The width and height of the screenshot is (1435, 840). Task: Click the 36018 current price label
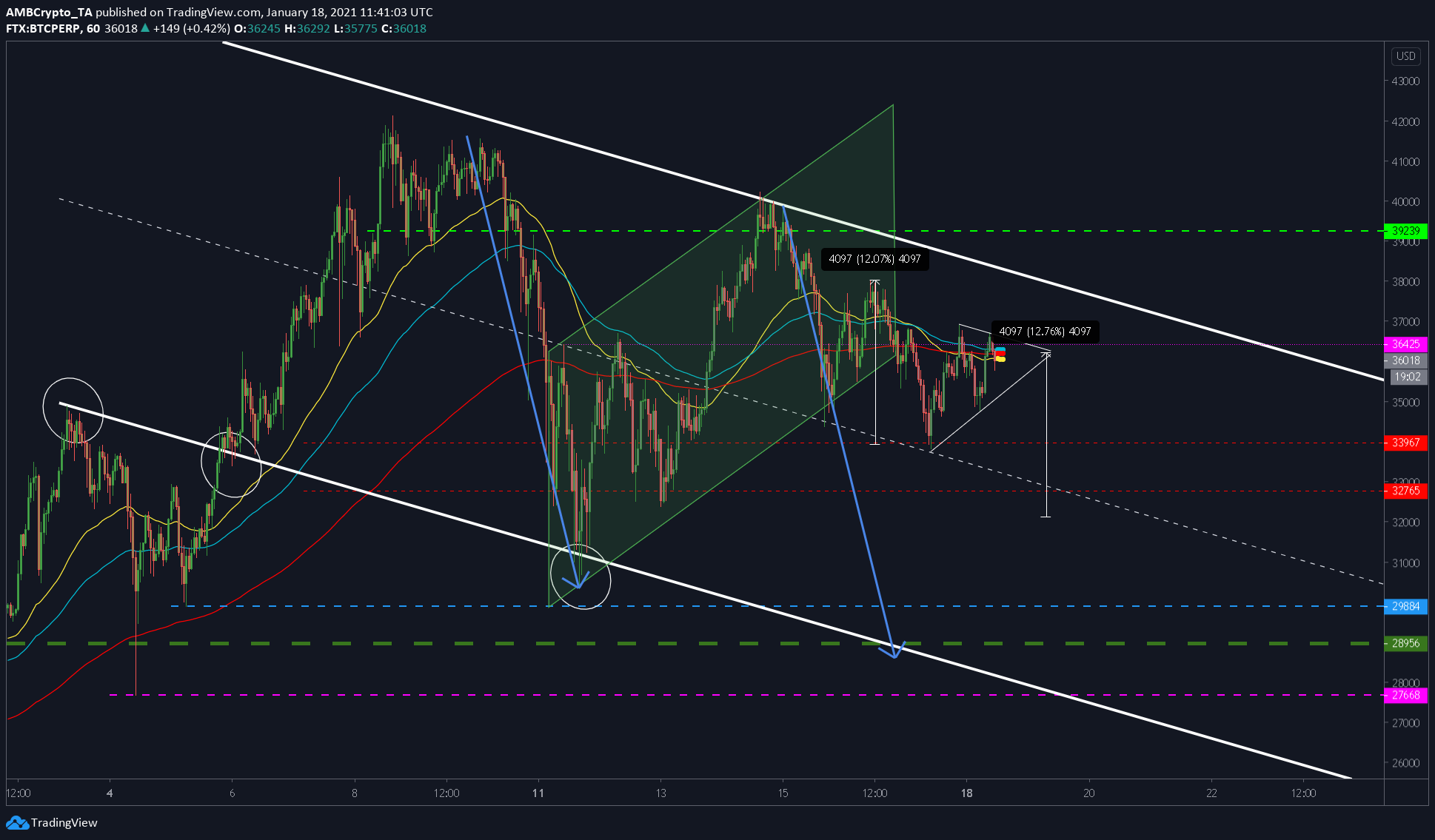click(x=1405, y=360)
